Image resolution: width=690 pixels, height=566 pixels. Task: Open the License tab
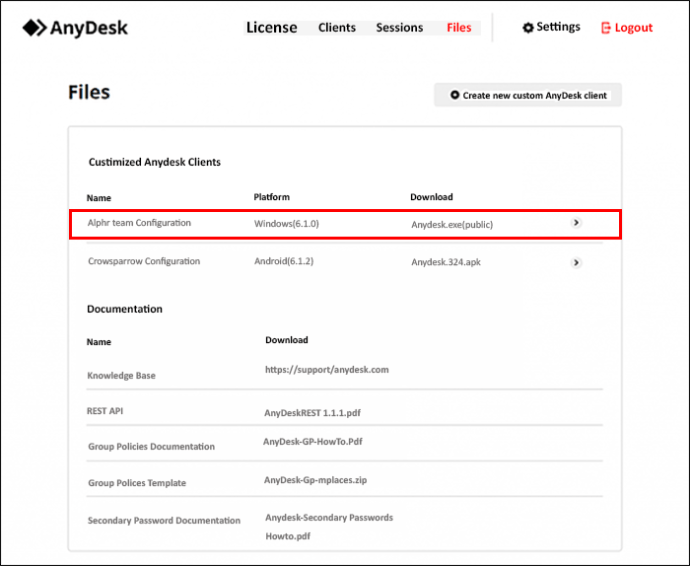tap(272, 28)
